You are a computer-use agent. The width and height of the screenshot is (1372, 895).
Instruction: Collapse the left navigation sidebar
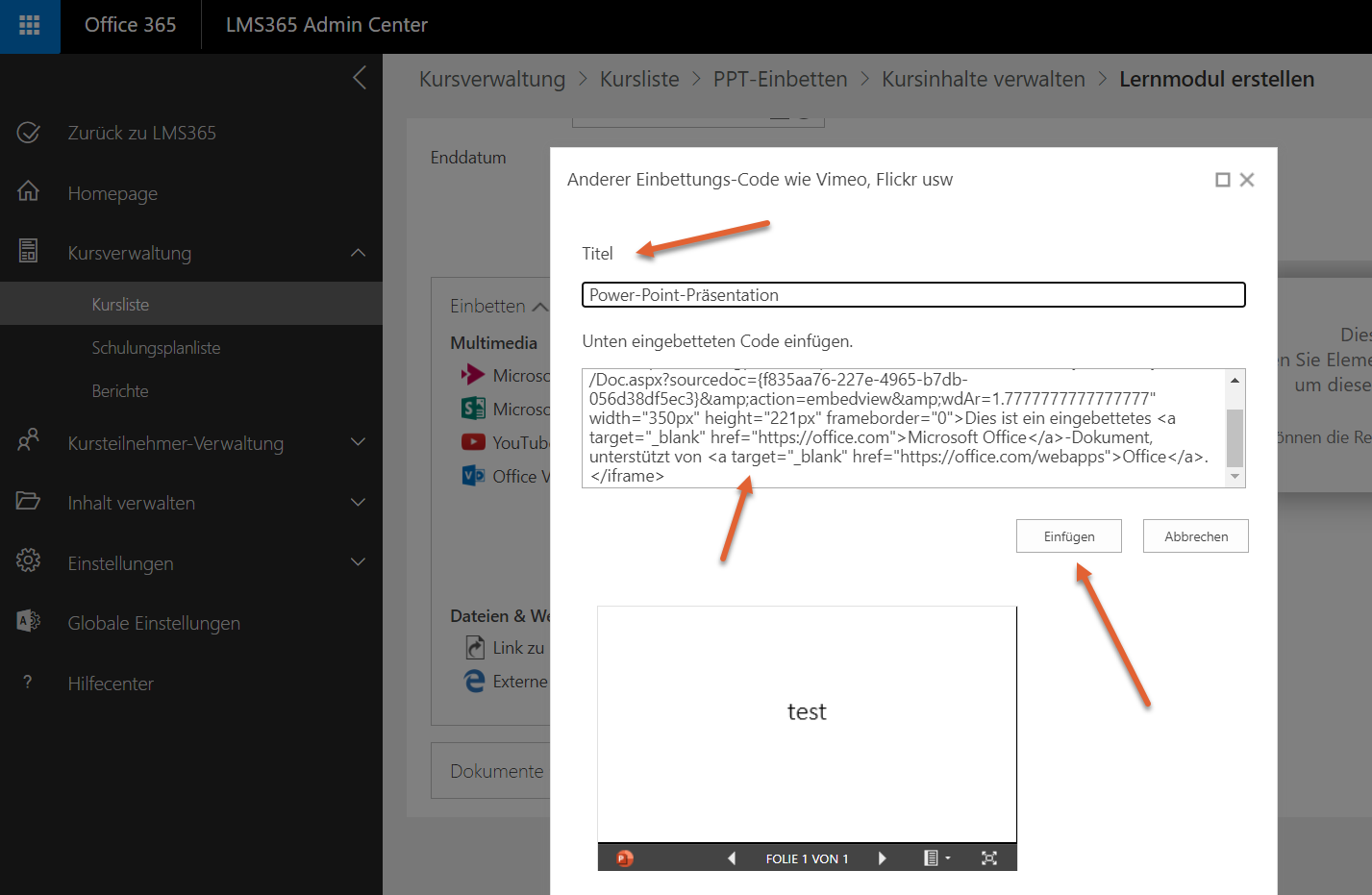tap(360, 78)
